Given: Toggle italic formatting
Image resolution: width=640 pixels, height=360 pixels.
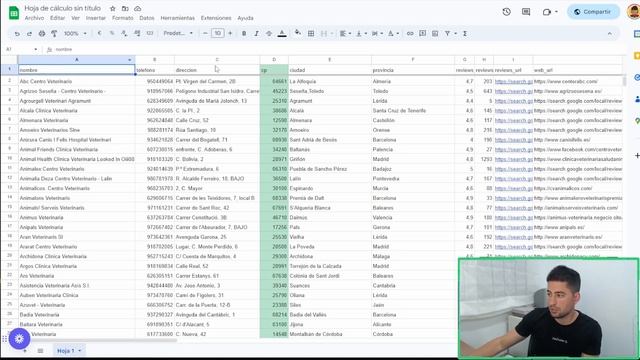Looking at the screenshot, I should [x=256, y=33].
